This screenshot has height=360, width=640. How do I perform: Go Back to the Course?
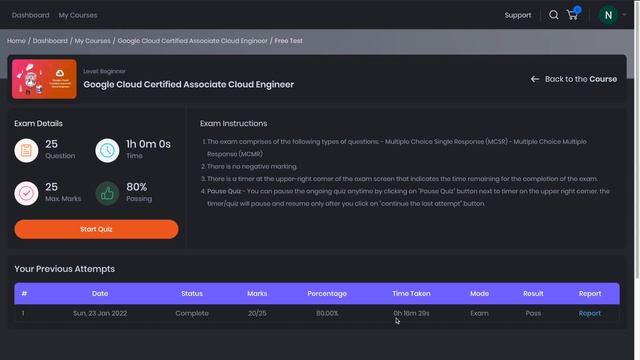[x=574, y=79]
